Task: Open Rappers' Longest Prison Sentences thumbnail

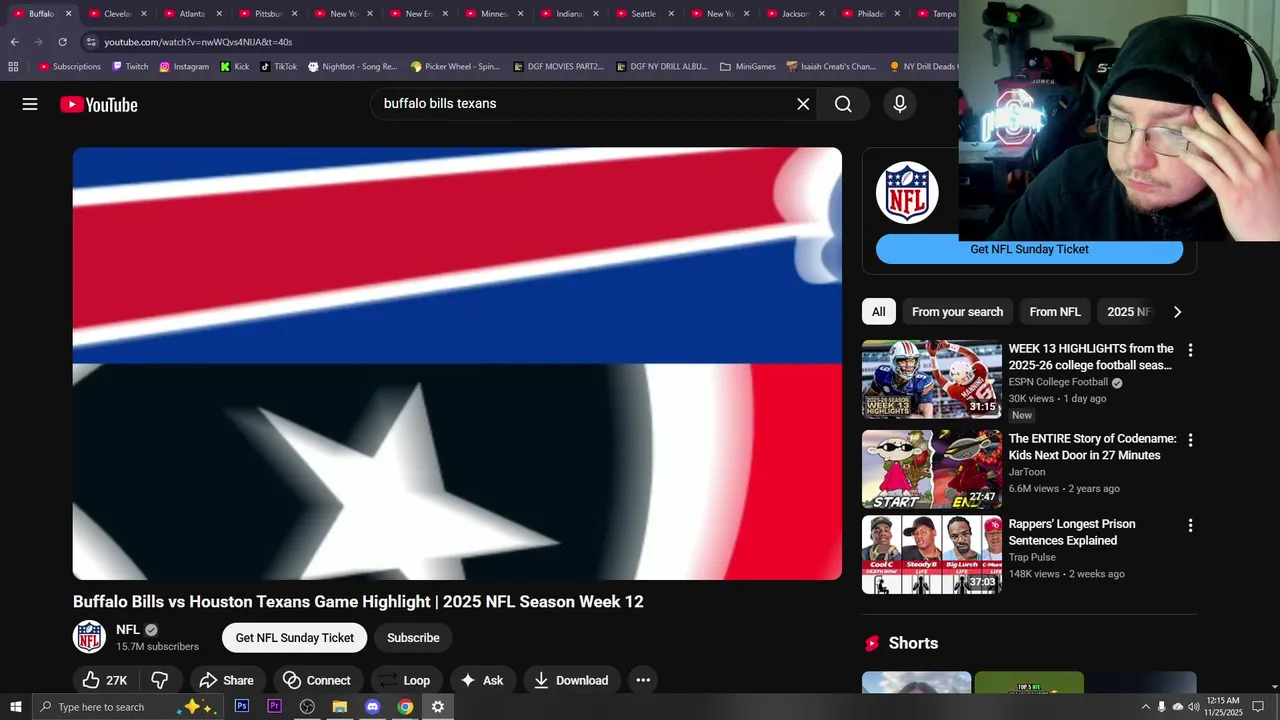Action: (931, 555)
